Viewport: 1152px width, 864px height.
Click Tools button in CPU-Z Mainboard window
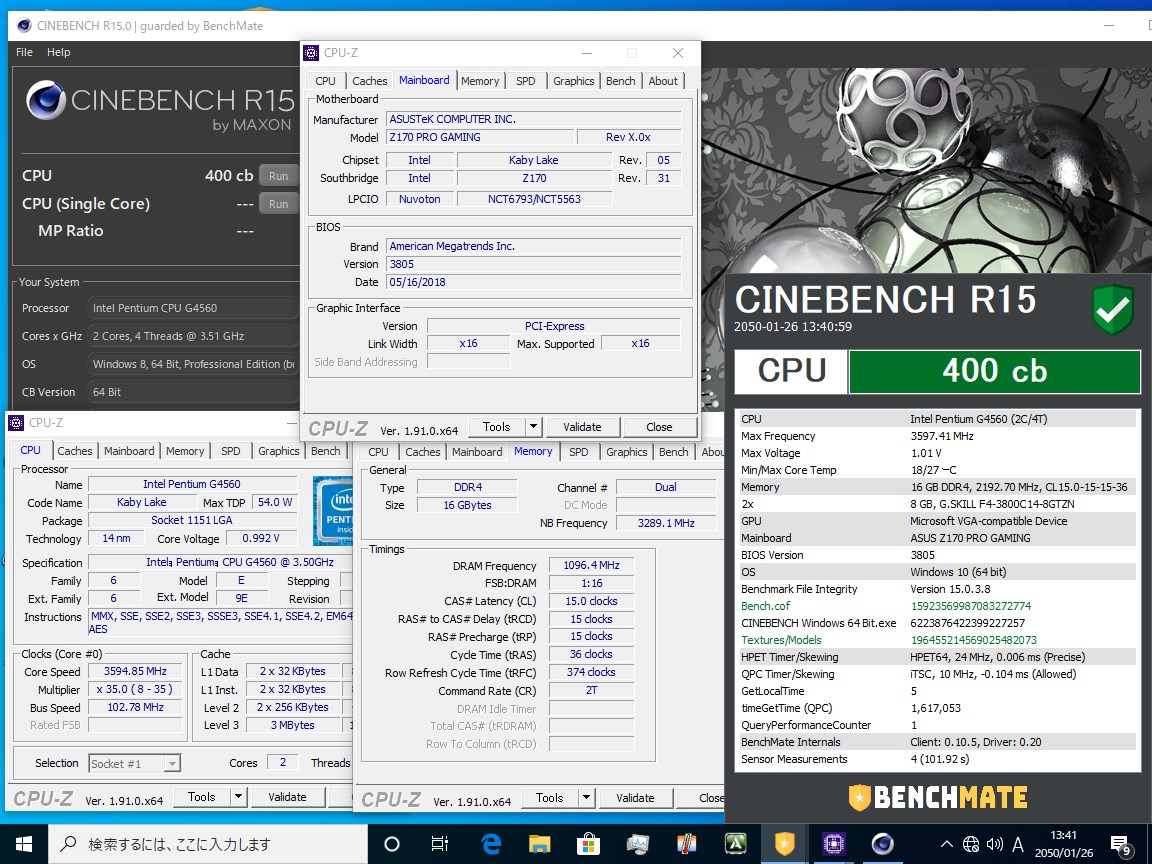coord(497,427)
